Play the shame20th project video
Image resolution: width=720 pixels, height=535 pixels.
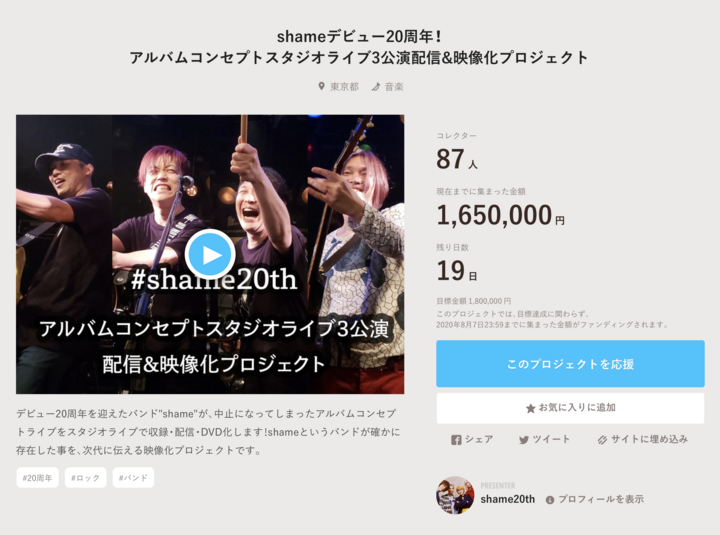pos(210,254)
